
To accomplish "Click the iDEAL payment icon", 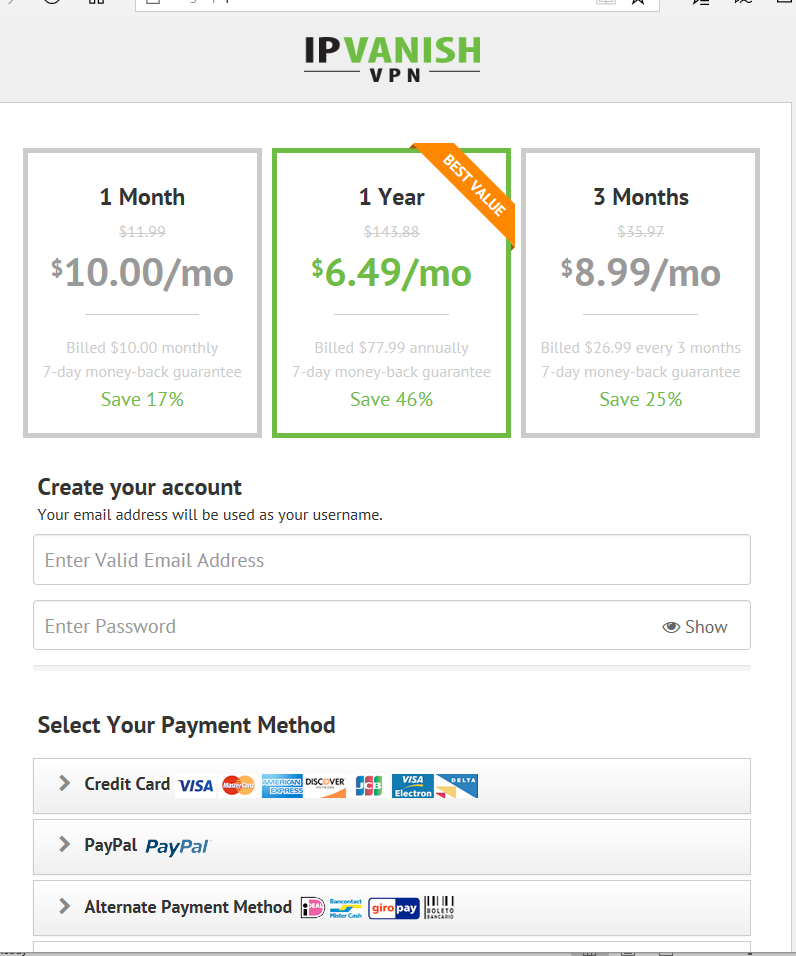I will pos(313,908).
